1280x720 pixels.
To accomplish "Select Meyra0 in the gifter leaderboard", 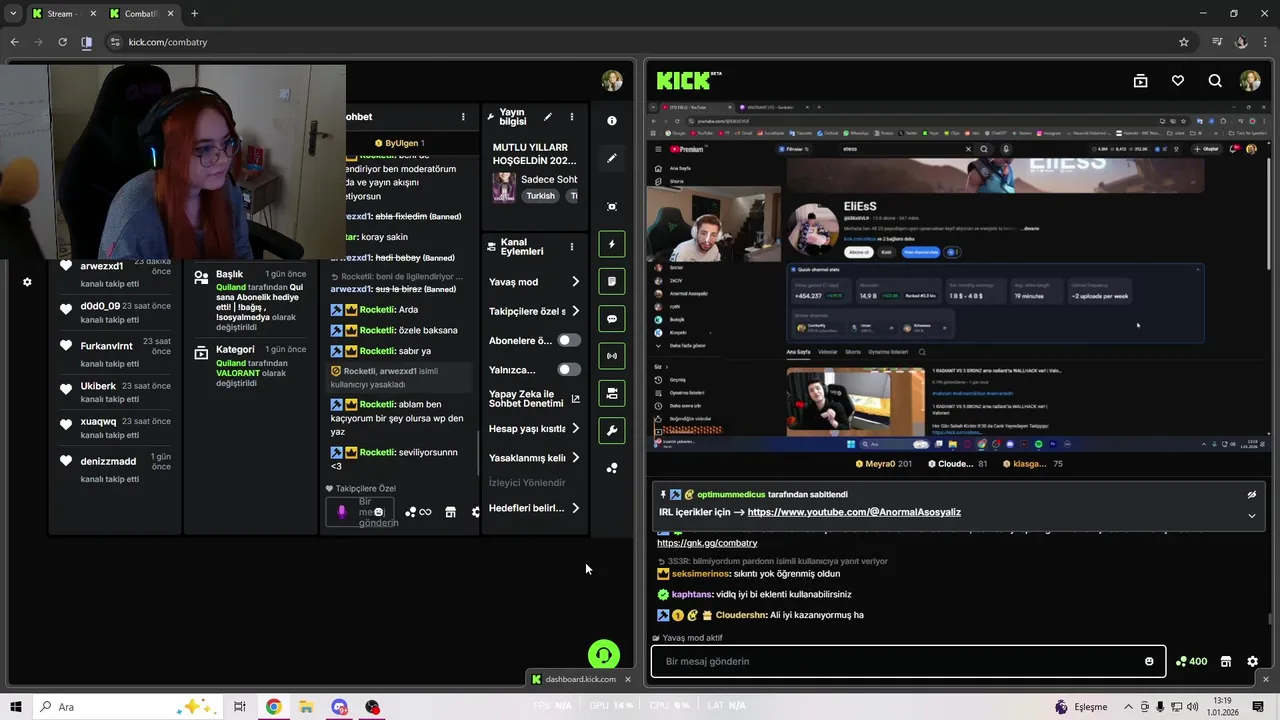I will click(x=883, y=464).
